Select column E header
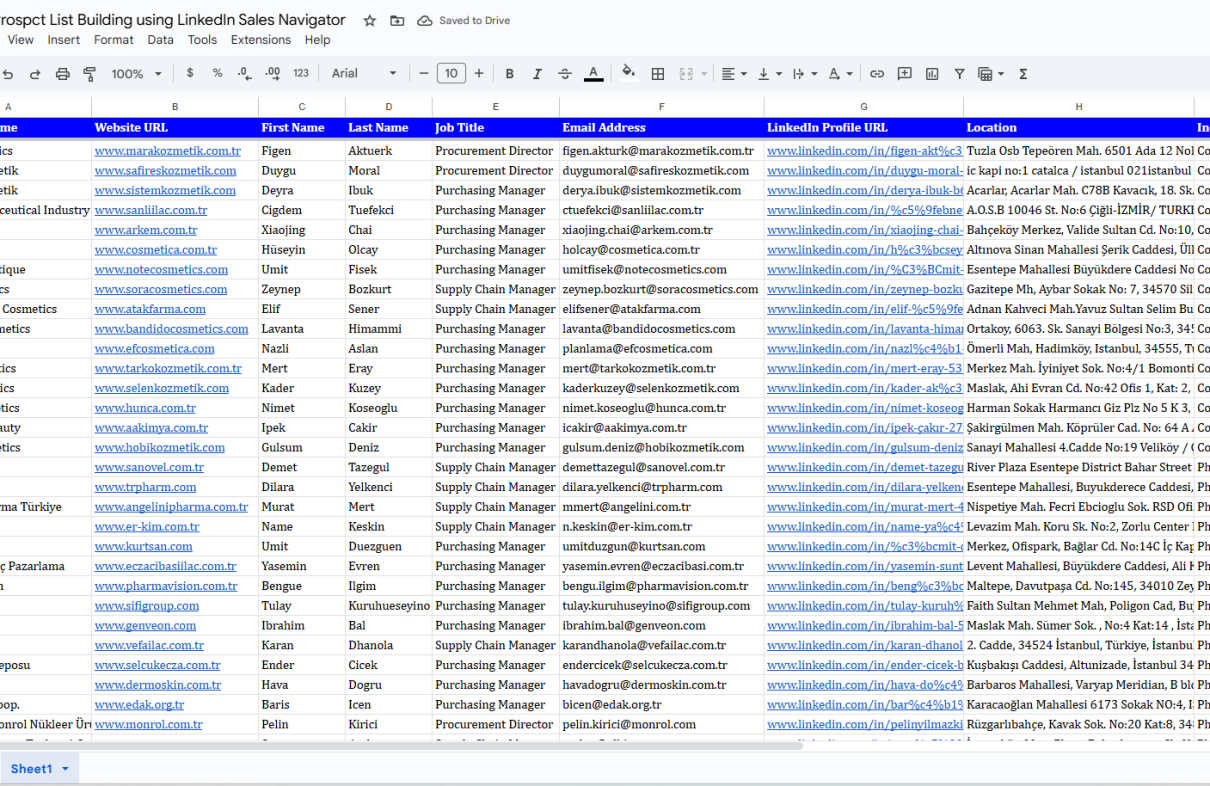1210x786 pixels. (x=496, y=106)
